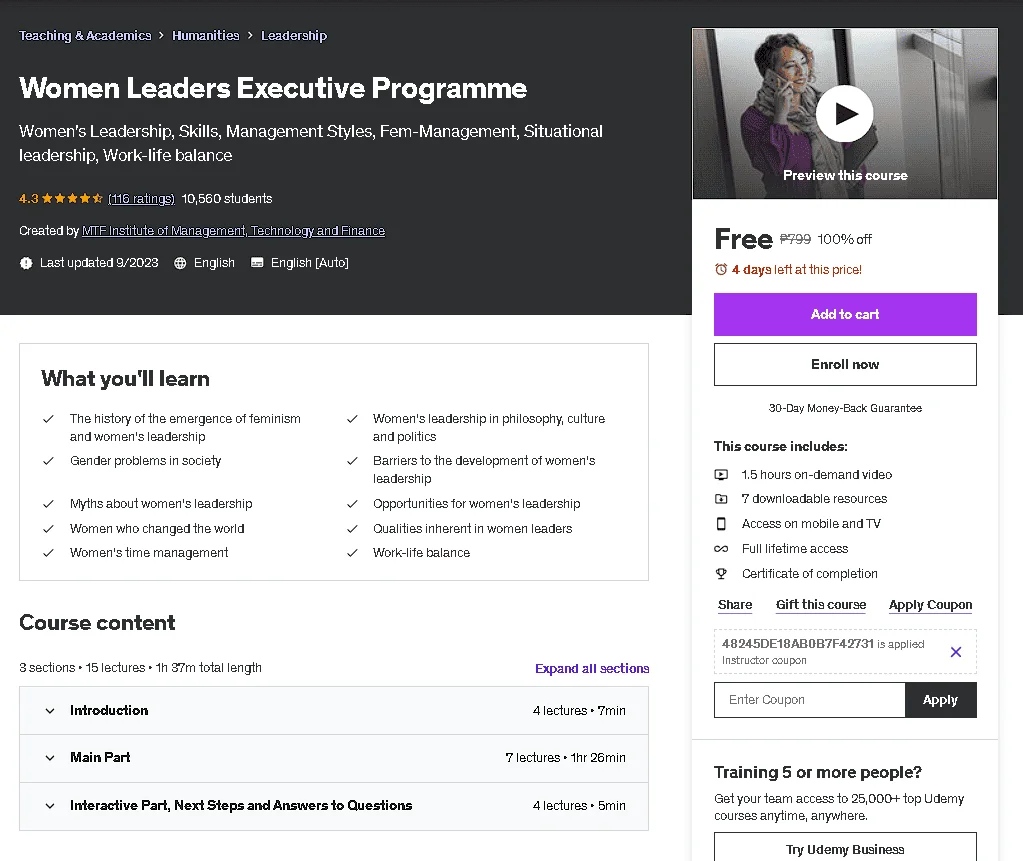
Task: Click the certificate trophy icon
Action: point(721,574)
